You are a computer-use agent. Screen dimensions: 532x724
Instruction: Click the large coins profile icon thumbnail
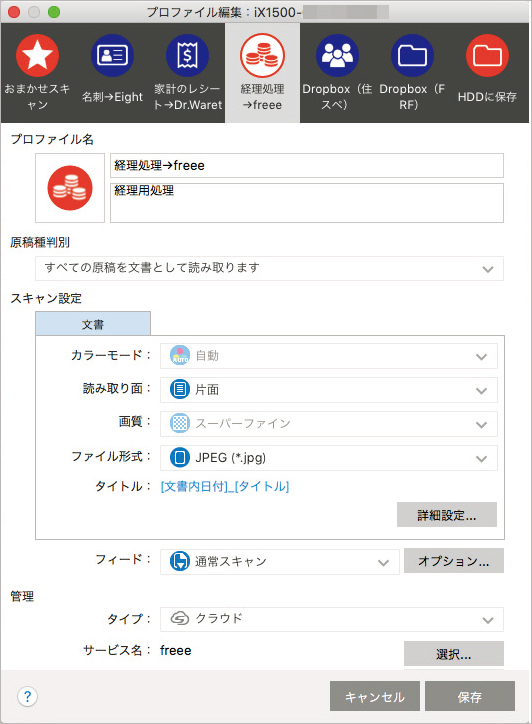(70, 188)
